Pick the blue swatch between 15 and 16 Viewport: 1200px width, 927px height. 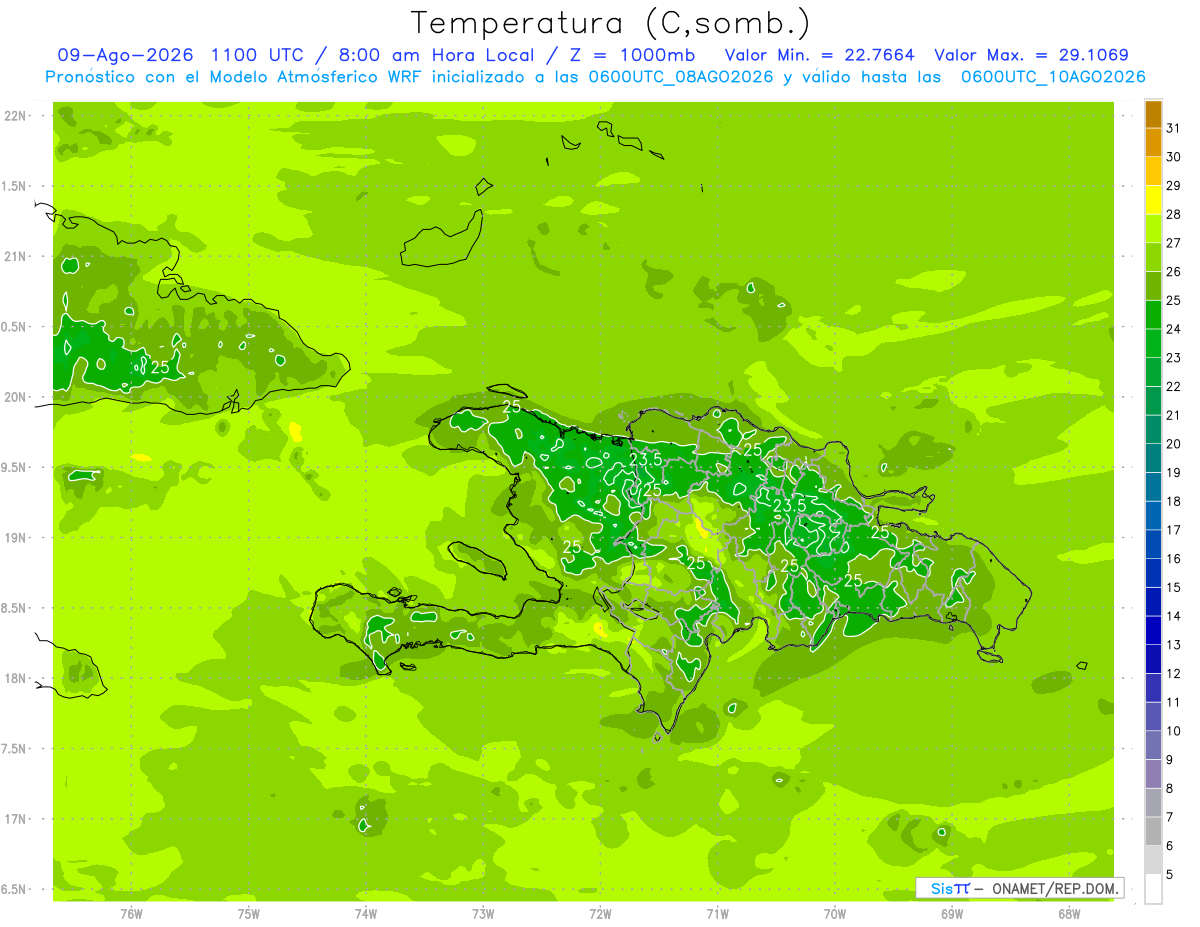click(1153, 573)
